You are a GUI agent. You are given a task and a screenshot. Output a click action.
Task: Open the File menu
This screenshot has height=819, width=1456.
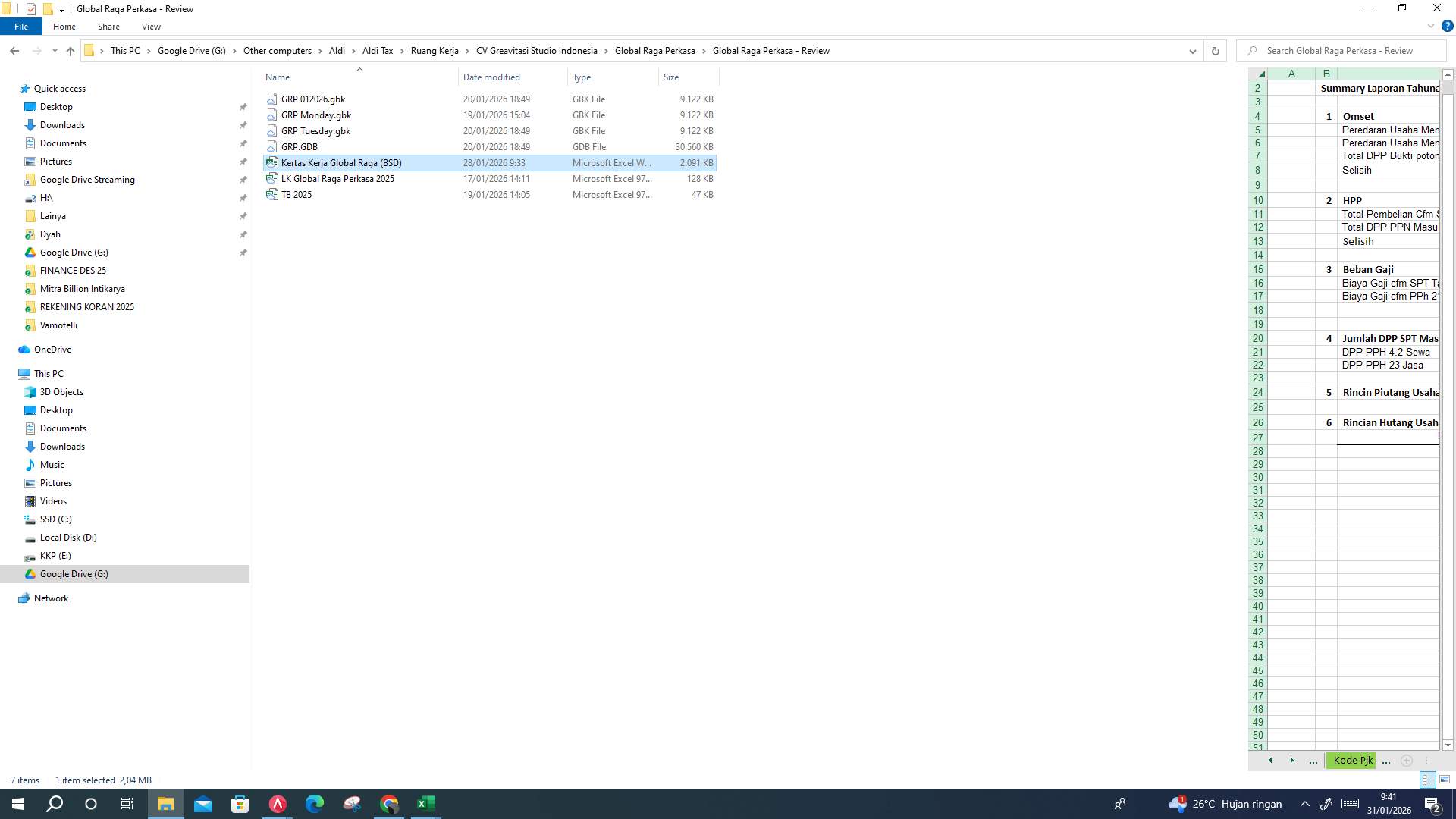21,26
